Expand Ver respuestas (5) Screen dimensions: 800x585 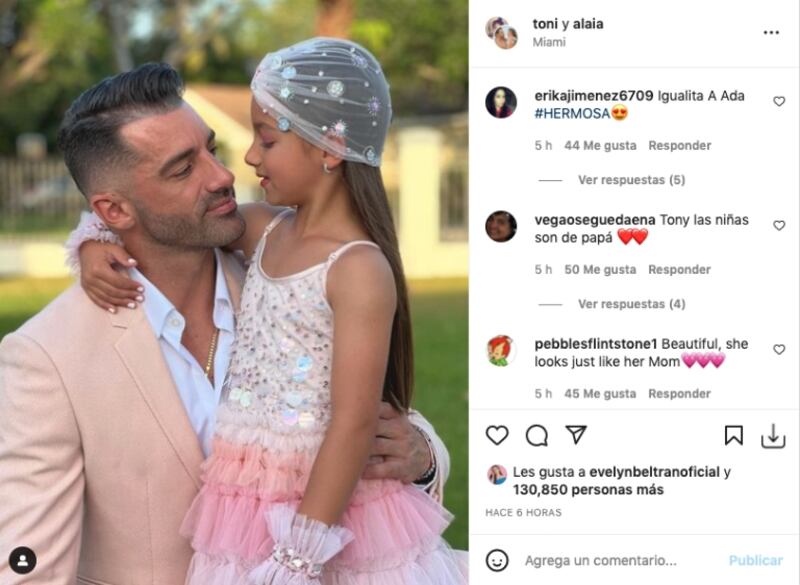631,180
